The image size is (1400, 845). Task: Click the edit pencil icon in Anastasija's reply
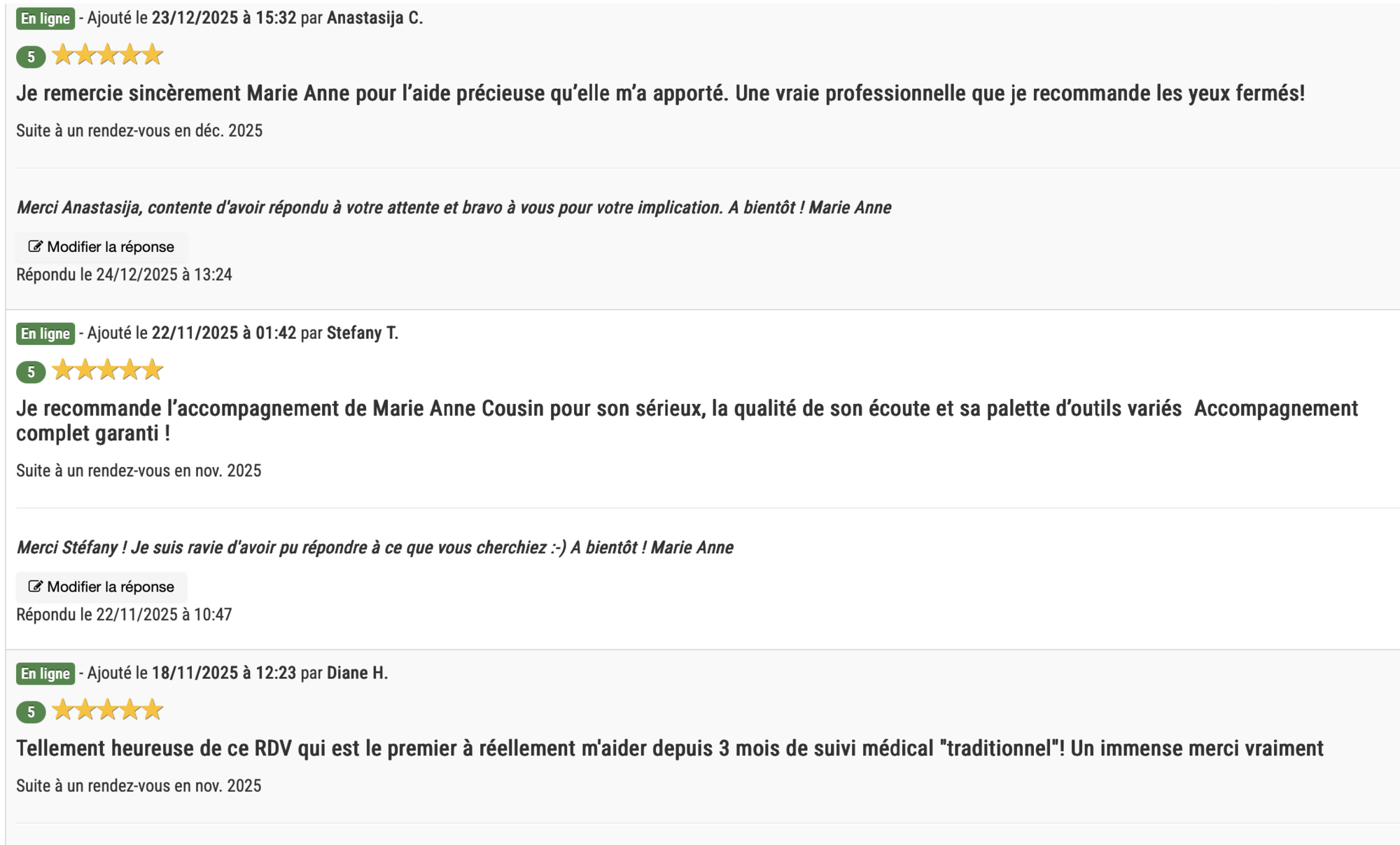coord(35,246)
